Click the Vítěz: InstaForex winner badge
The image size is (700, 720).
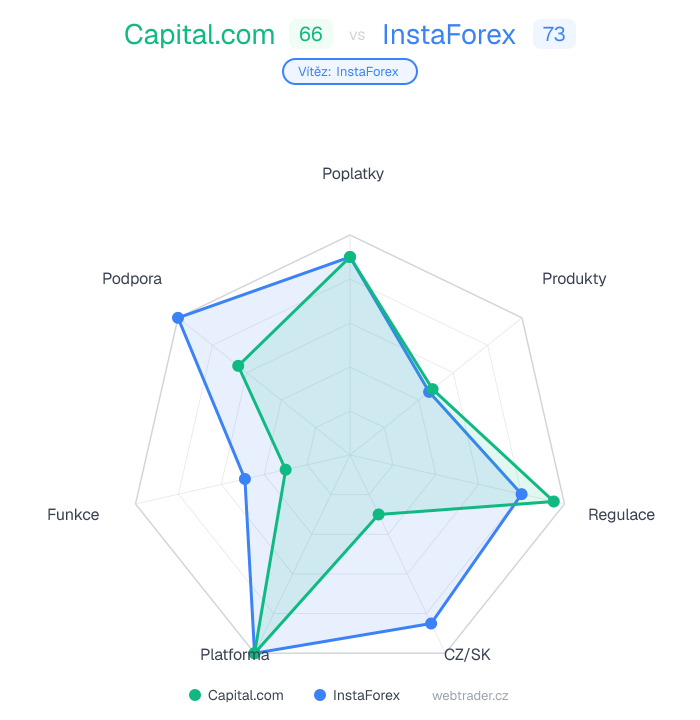350,71
